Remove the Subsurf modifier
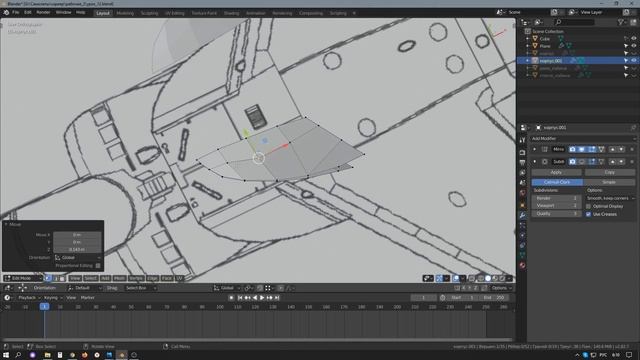The image size is (640, 360). tap(632, 162)
